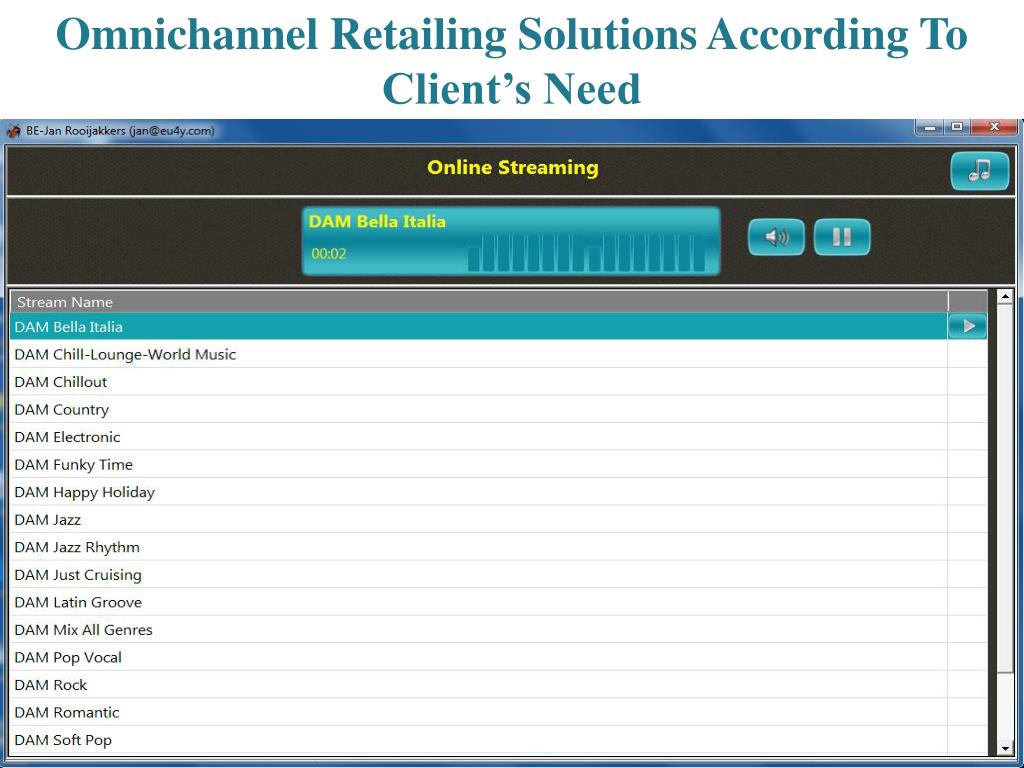This screenshot has width=1024, height=768.
Task: Minimize the BE-Jan Rooijakkers window
Action: coord(931,127)
